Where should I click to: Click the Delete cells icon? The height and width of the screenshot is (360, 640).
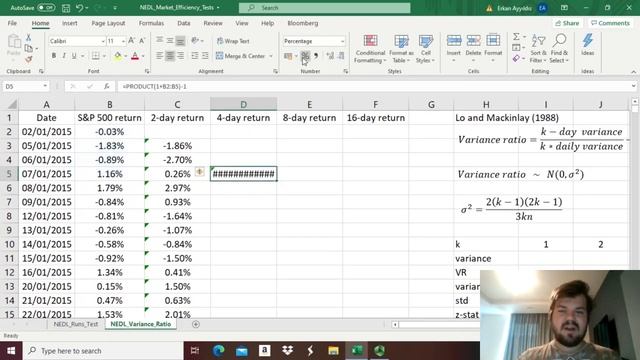tap(473, 41)
